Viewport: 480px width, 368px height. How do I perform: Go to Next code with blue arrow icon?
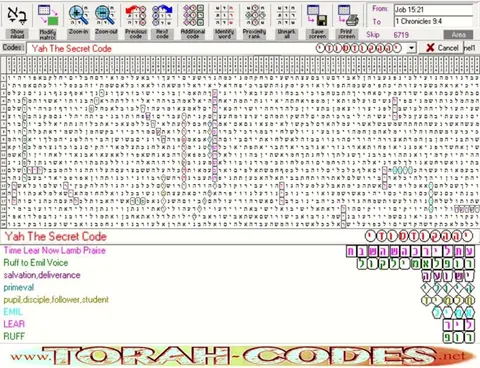point(162,15)
